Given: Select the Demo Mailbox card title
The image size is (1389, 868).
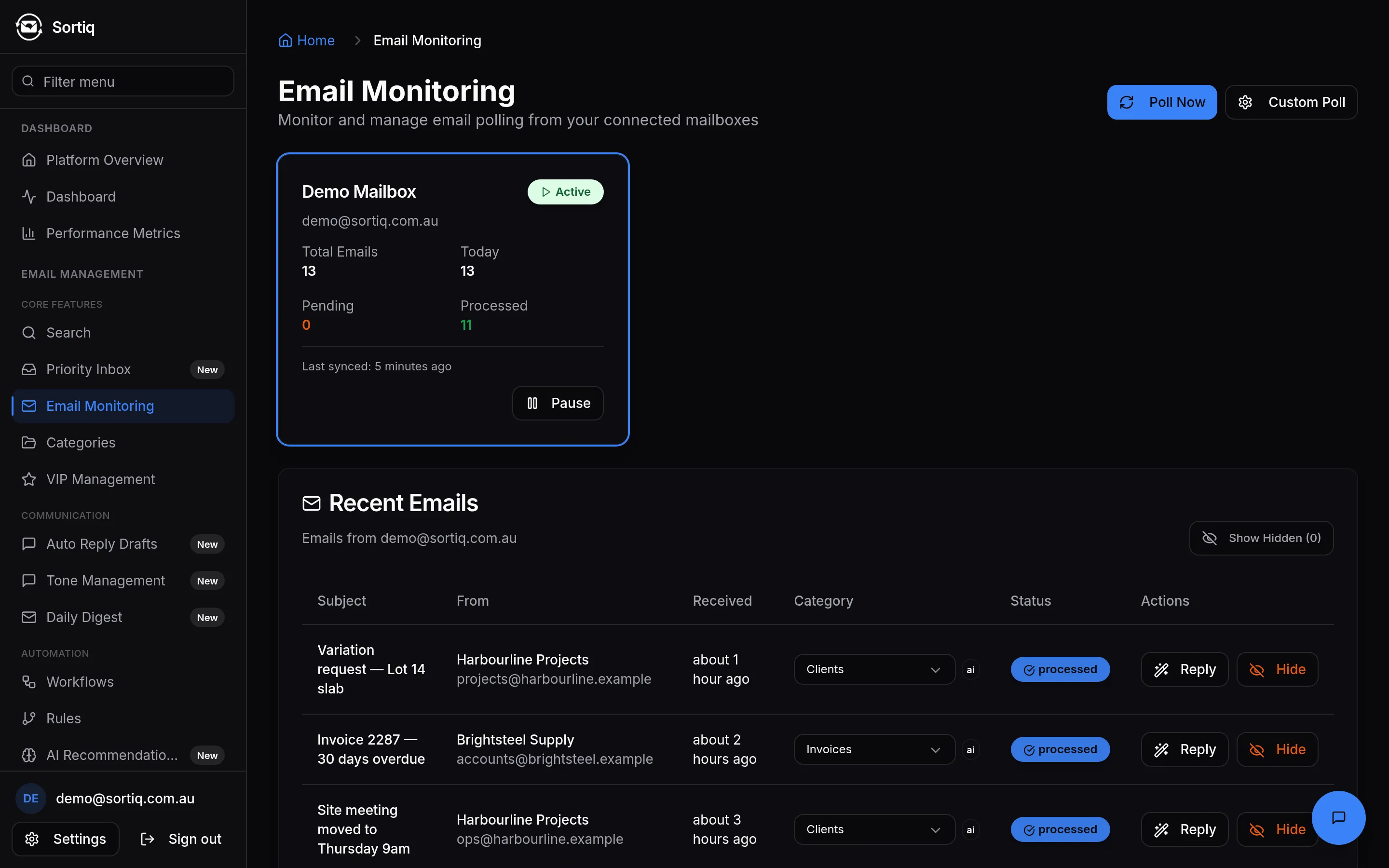Looking at the screenshot, I should pyautogui.click(x=359, y=192).
